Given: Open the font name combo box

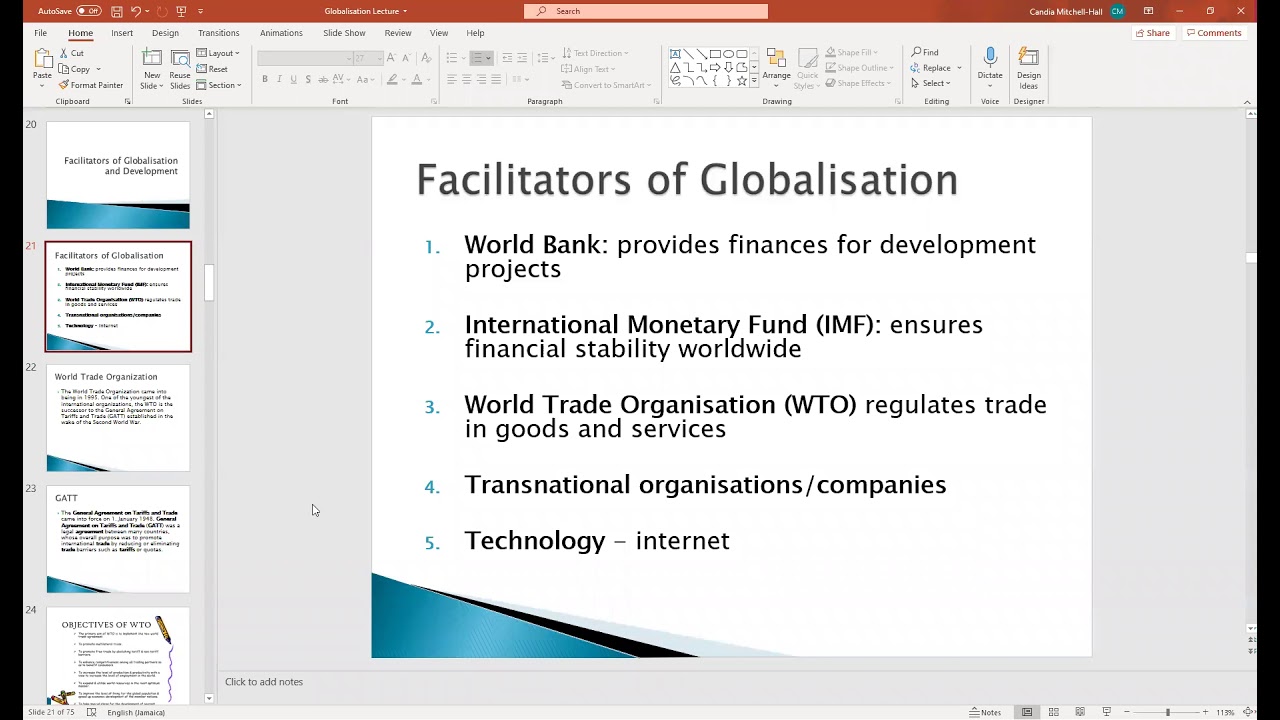Looking at the screenshot, I should coord(304,58).
